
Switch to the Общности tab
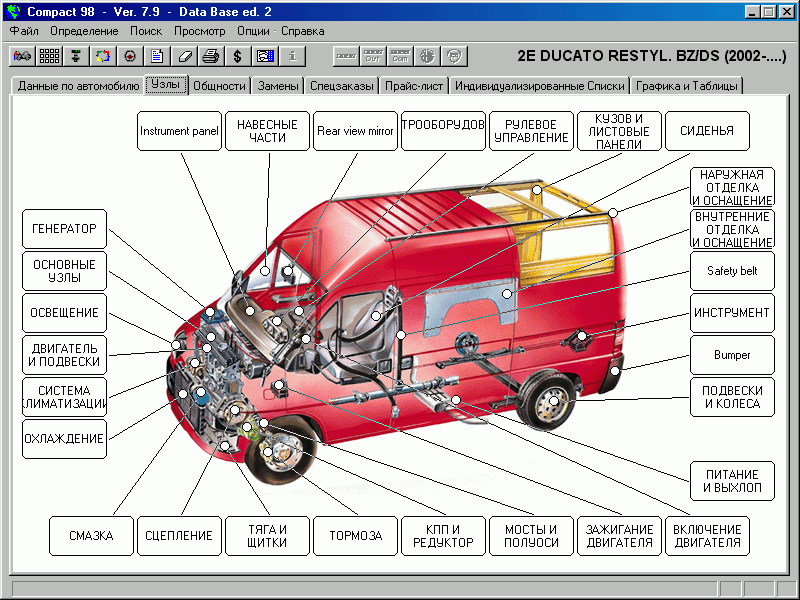(219, 86)
